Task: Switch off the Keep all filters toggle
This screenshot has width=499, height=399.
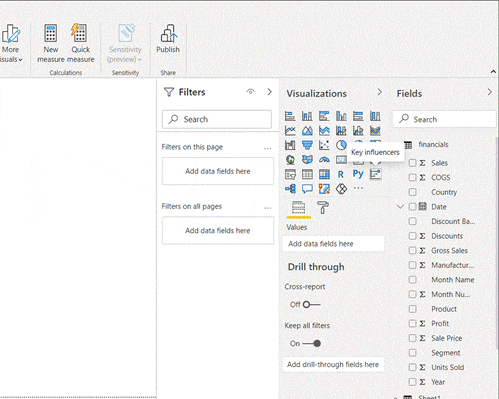Action: (x=312, y=343)
